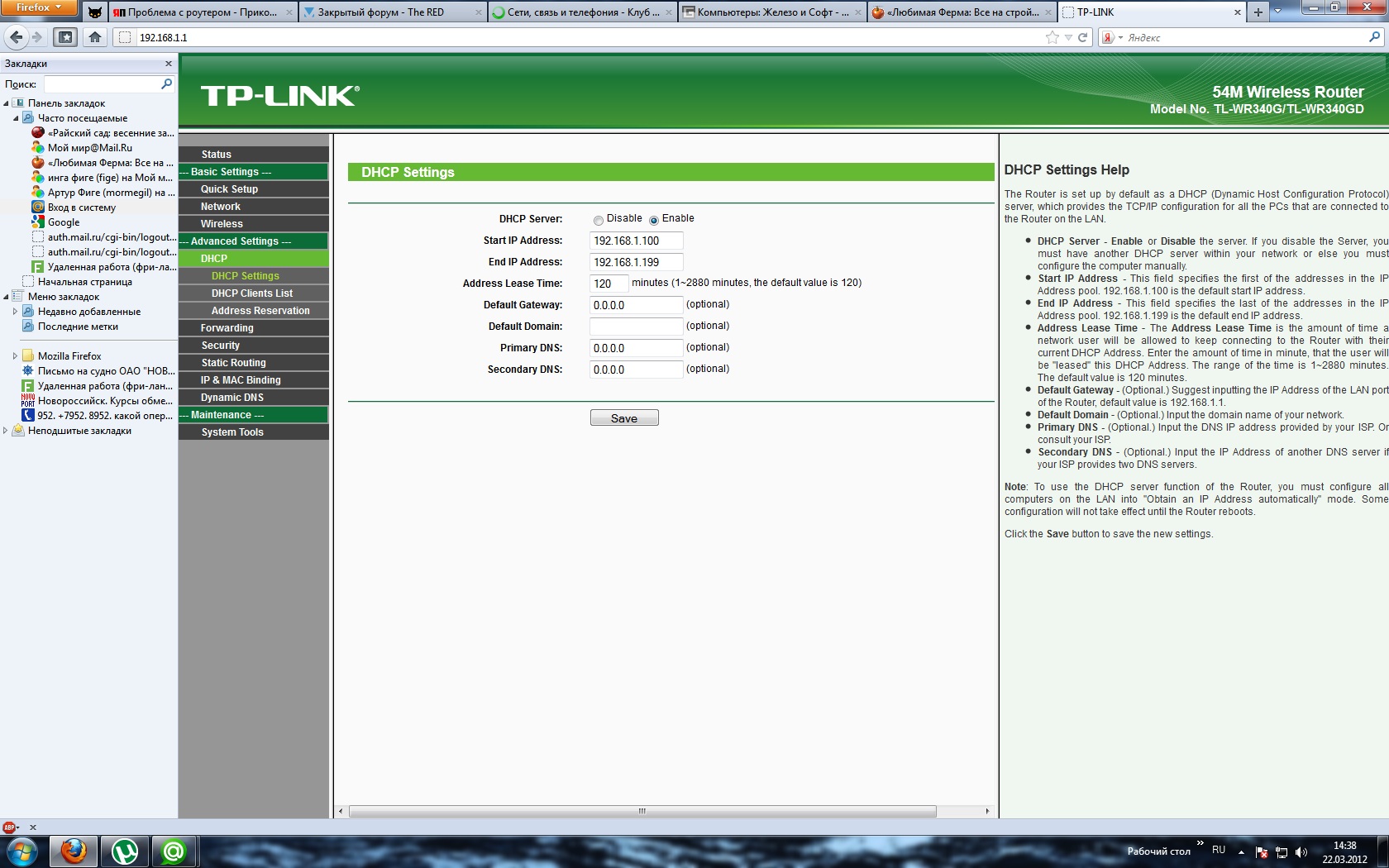This screenshot has width=1389, height=868.
Task: Click the bookmarks star toolbar button
Action: (65, 37)
